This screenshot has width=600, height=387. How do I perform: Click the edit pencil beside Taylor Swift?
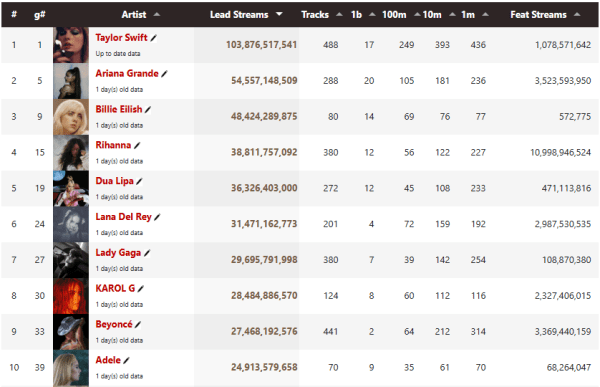[153, 38]
